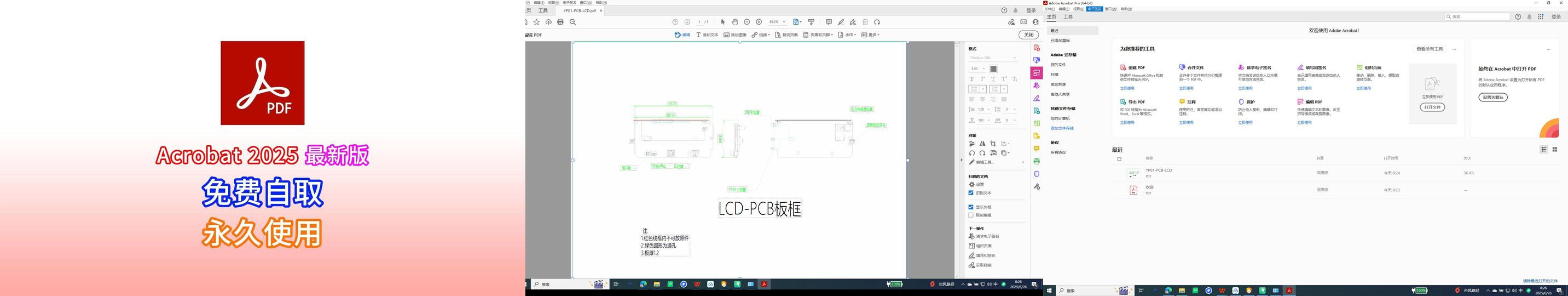The width and height of the screenshot is (1568, 296).
Task: Click the apps grid icon in the home window
Action: tap(1541, 17)
